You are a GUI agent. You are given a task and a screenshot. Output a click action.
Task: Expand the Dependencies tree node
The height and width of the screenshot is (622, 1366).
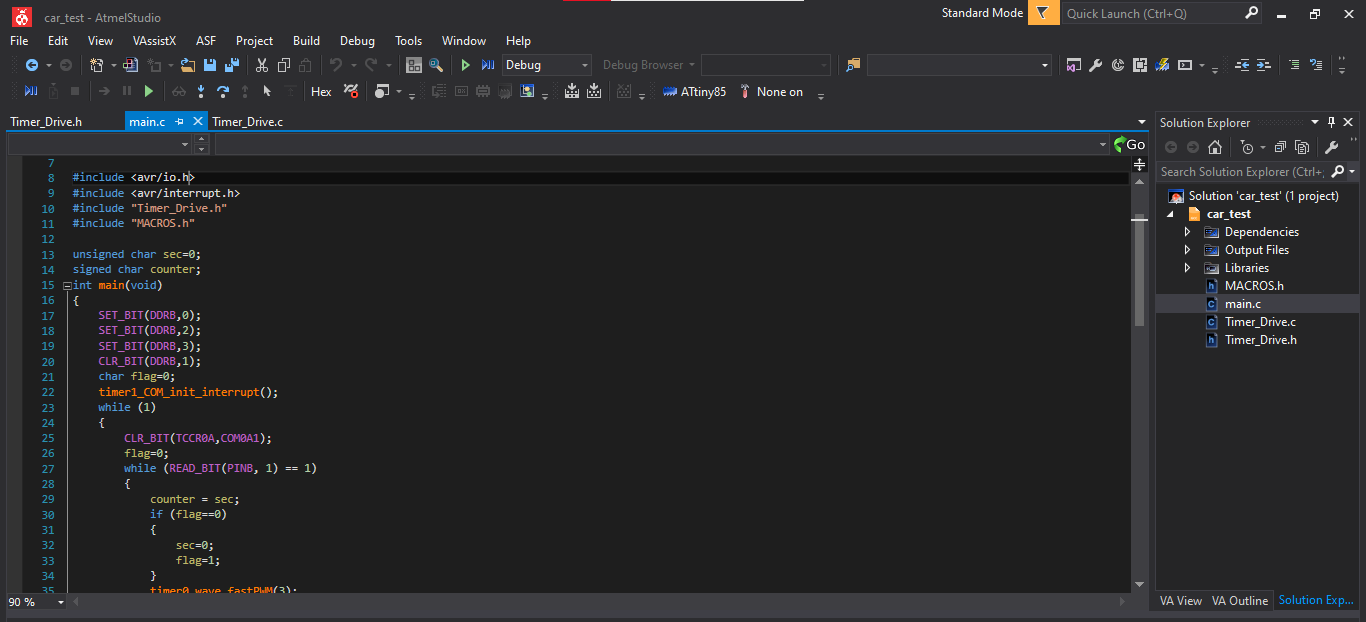coord(1187,232)
